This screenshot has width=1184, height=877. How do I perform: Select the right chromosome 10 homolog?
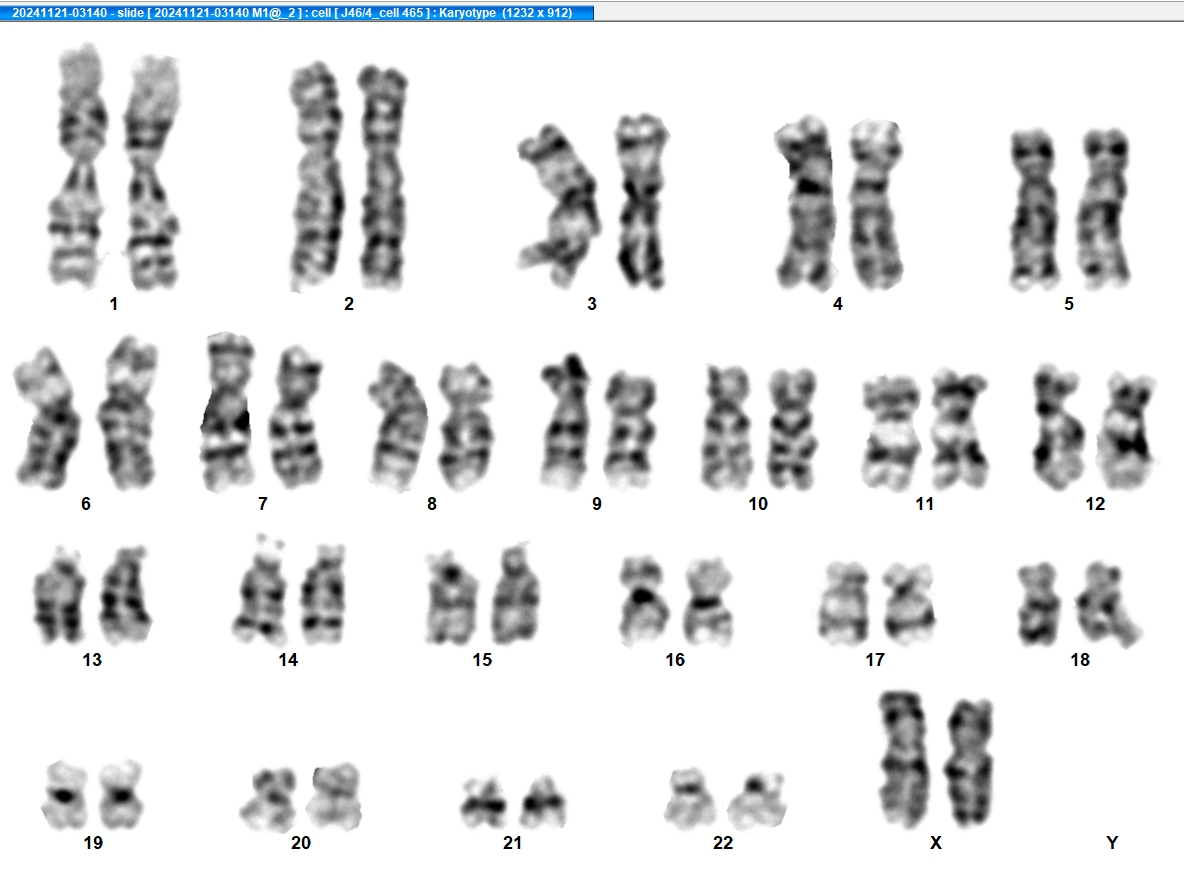[793, 429]
